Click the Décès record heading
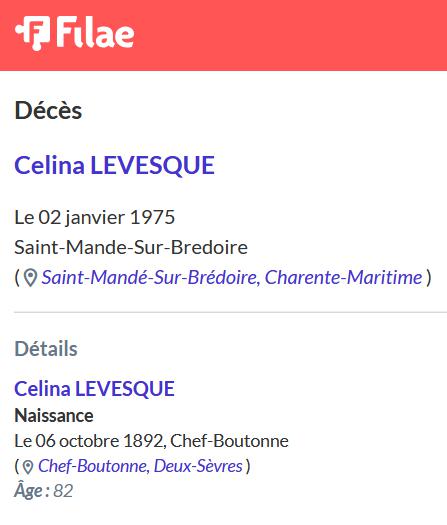The image size is (447, 525). (x=48, y=110)
